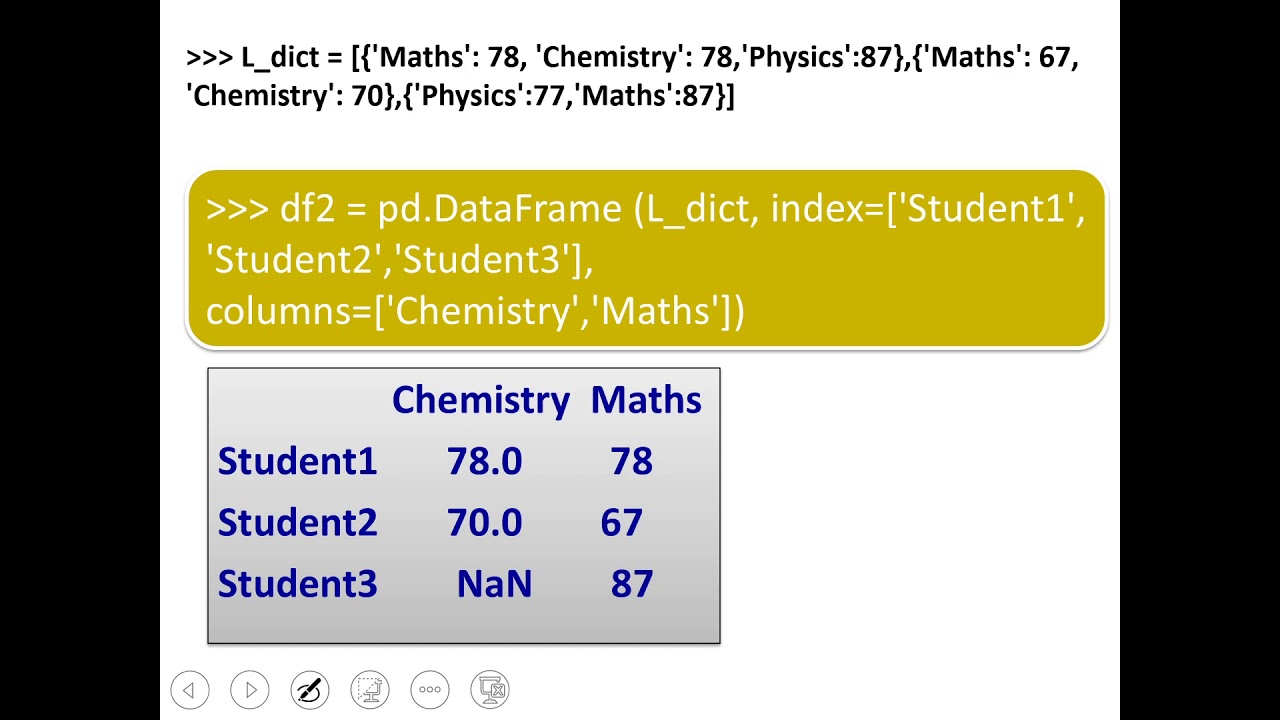Go to the previous slide
The height and width of the screenshot is (720, 1280).
click(x=190, y=689)
